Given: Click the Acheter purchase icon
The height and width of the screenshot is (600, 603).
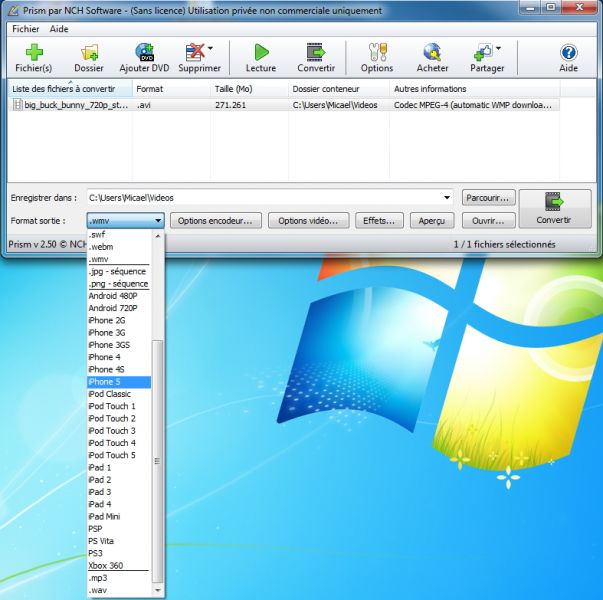Looking at the screenshot, I should point(432,52).
